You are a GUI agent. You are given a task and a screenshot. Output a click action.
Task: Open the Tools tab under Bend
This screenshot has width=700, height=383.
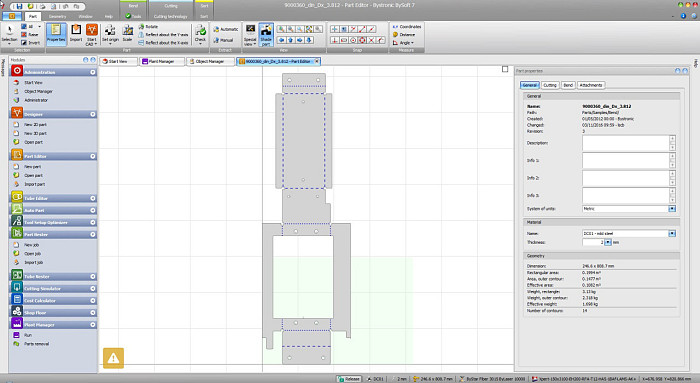133,17
